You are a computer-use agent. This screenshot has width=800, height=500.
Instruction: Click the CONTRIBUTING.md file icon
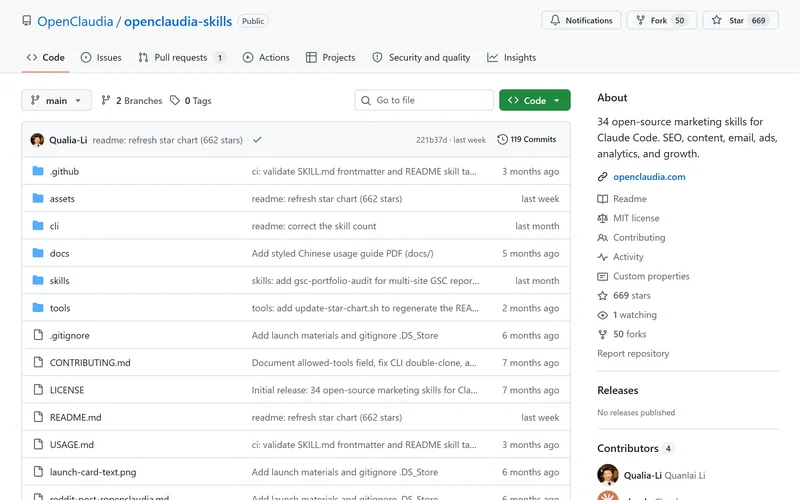tap(38, 362)
